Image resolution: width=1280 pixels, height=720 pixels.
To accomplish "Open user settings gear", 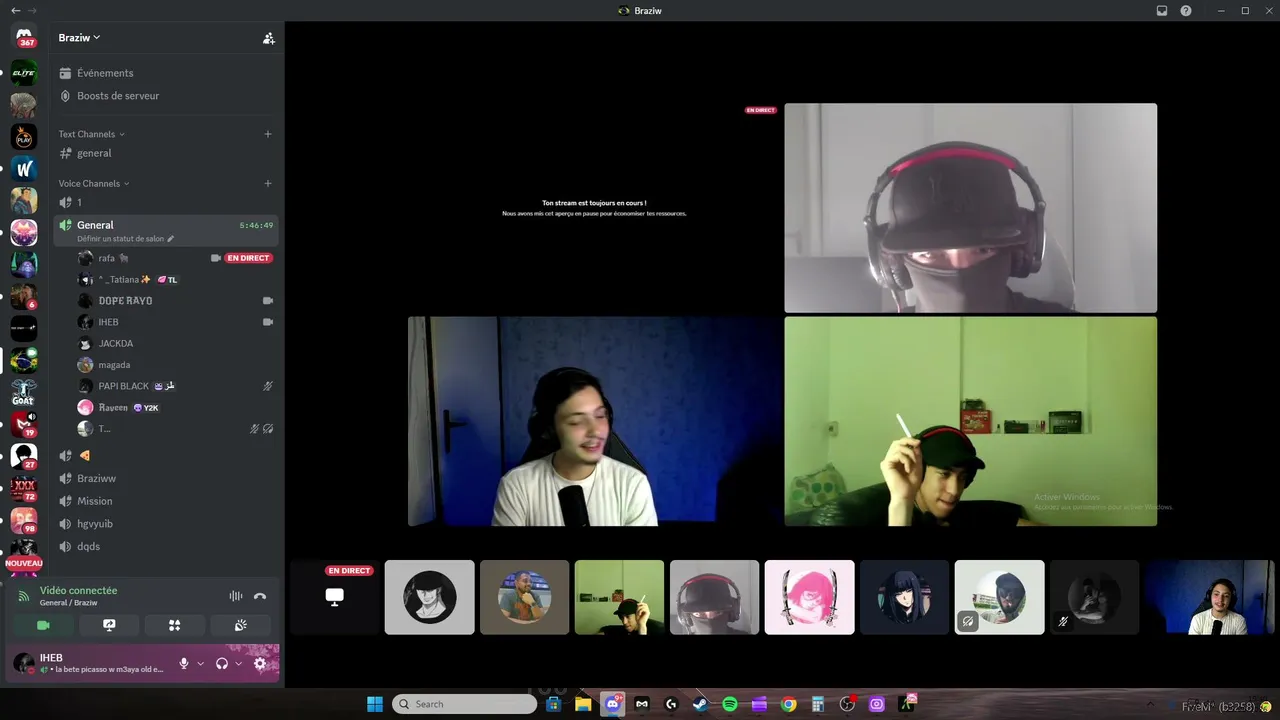I will (x=260, y=663).
